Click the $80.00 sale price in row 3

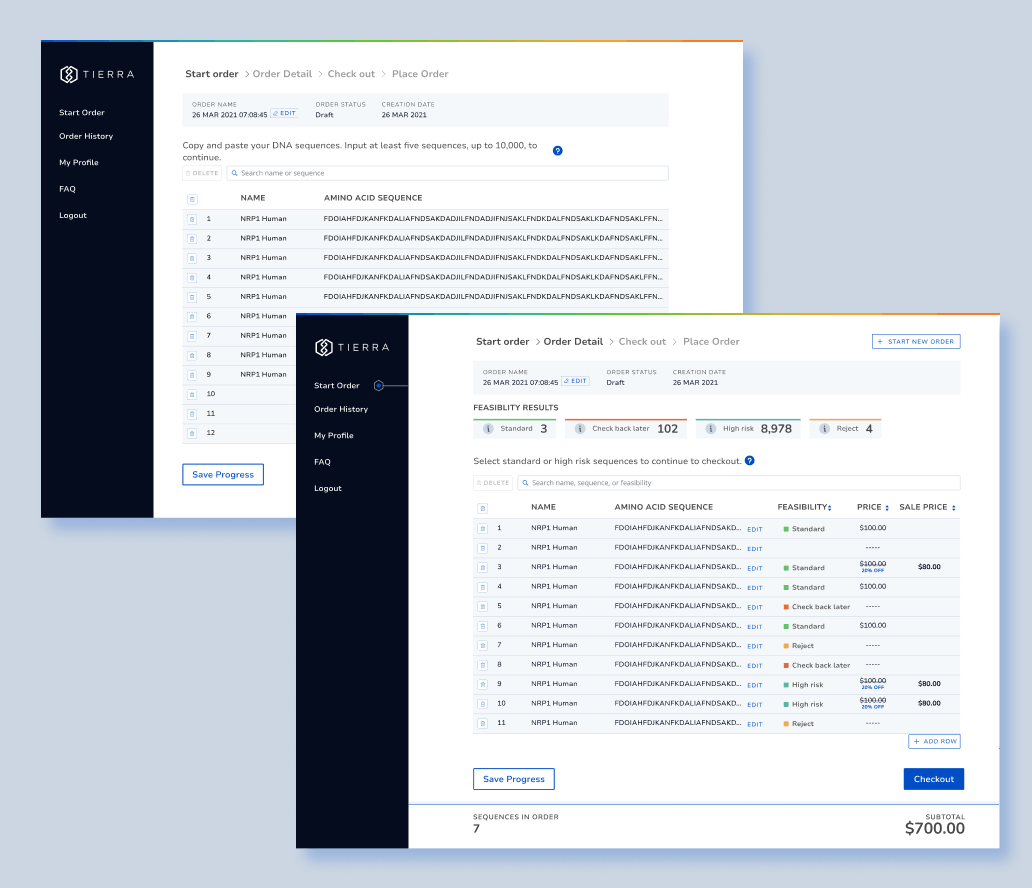coord(929,567)
